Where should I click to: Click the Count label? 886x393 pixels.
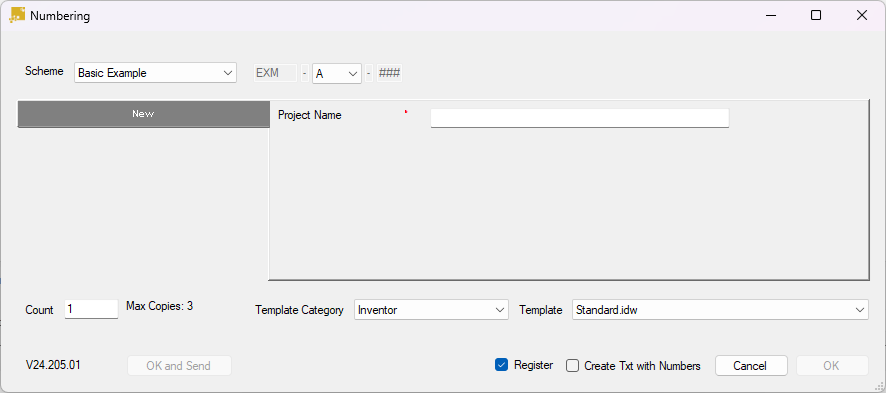point(40,309)
